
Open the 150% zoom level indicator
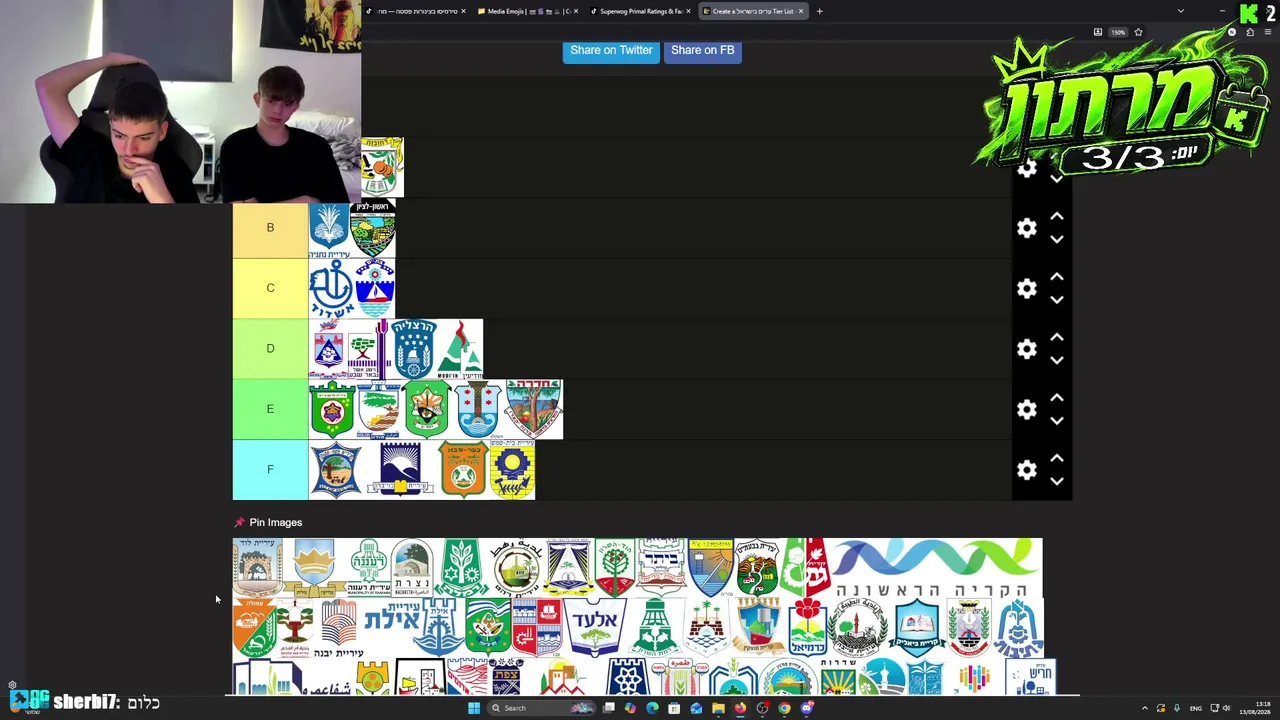tap(1118, 32)
